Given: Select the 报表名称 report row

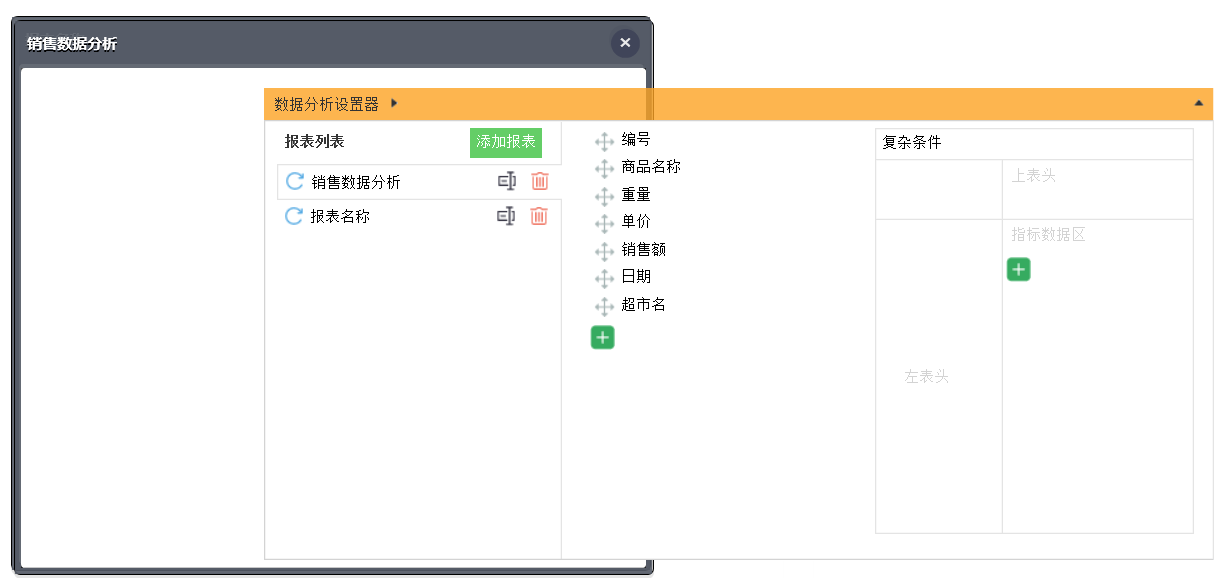Looking at the screenshot, I should tap(419, 216).
